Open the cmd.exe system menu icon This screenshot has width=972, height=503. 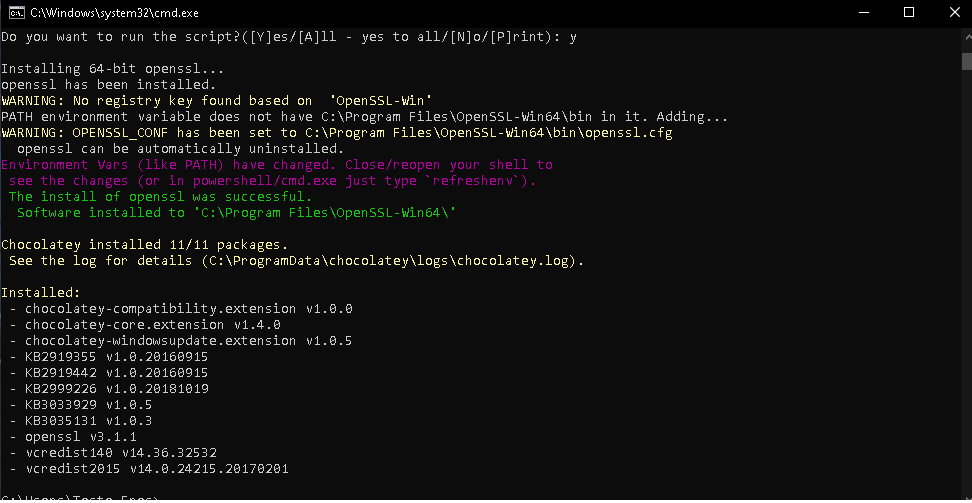coord(17,12)
